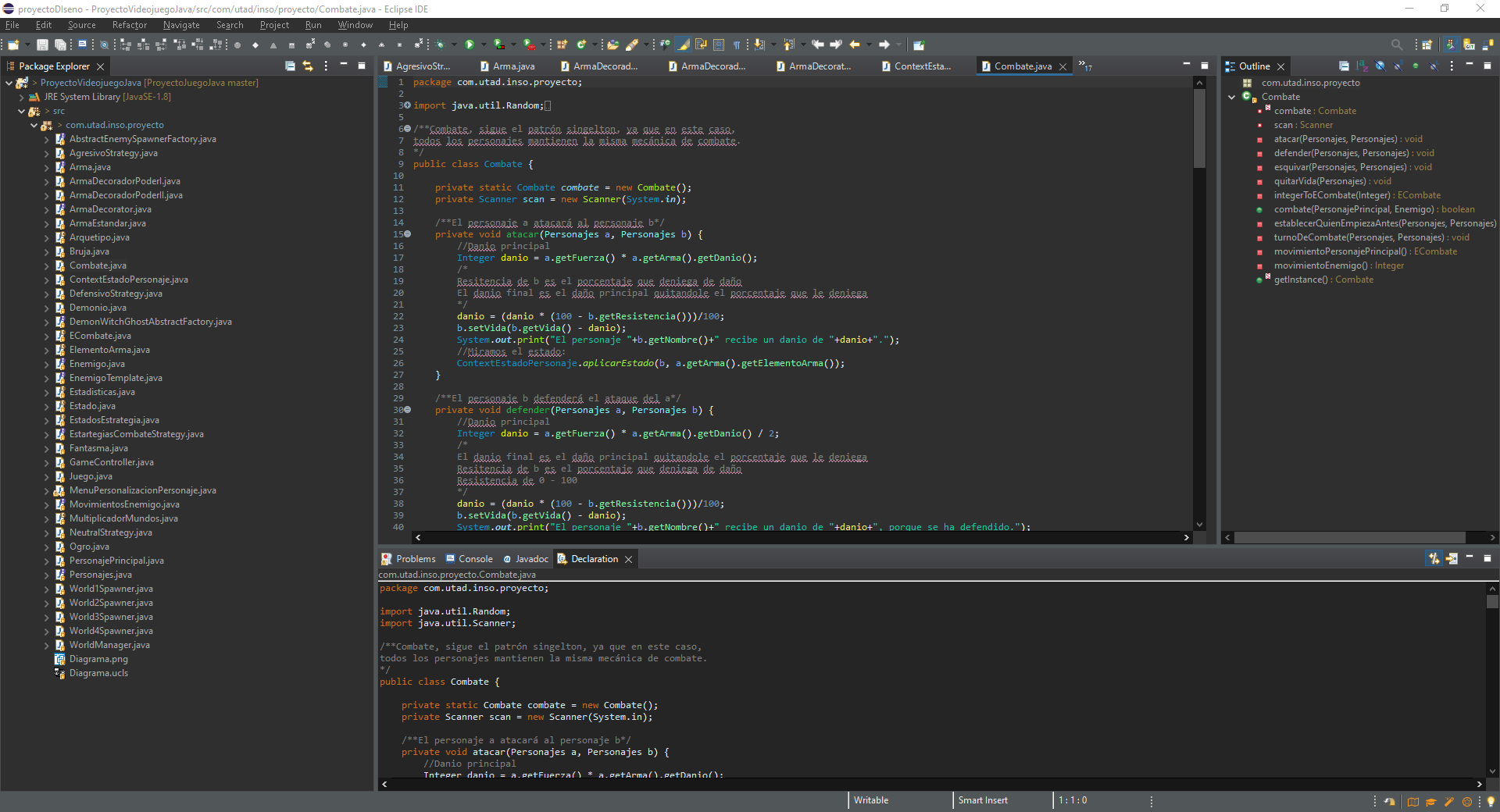Click the Search magnifier icon in toolbar

1397,45
